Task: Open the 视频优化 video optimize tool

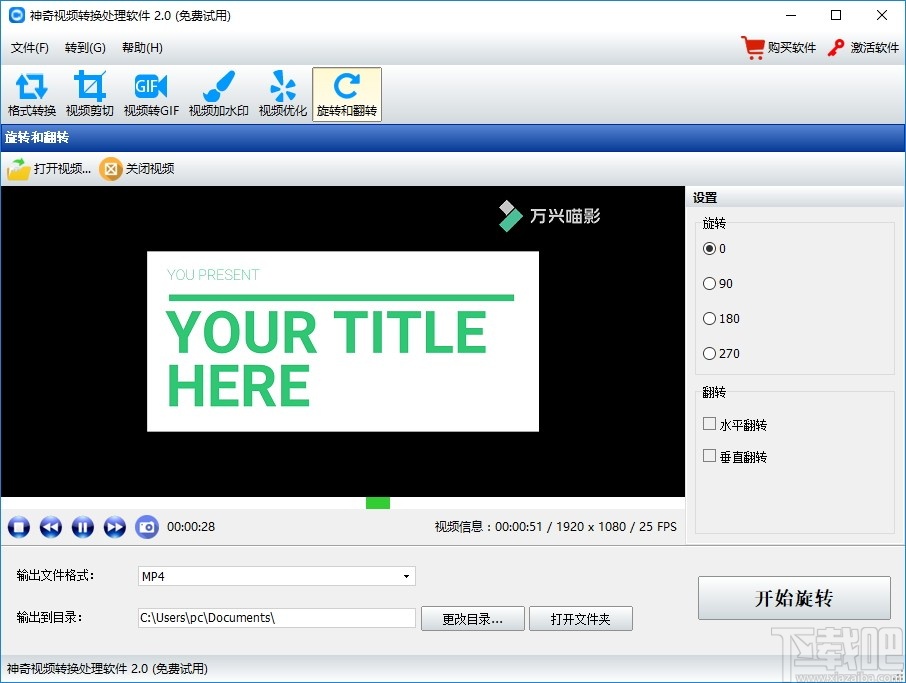Action: pos(283,95)
